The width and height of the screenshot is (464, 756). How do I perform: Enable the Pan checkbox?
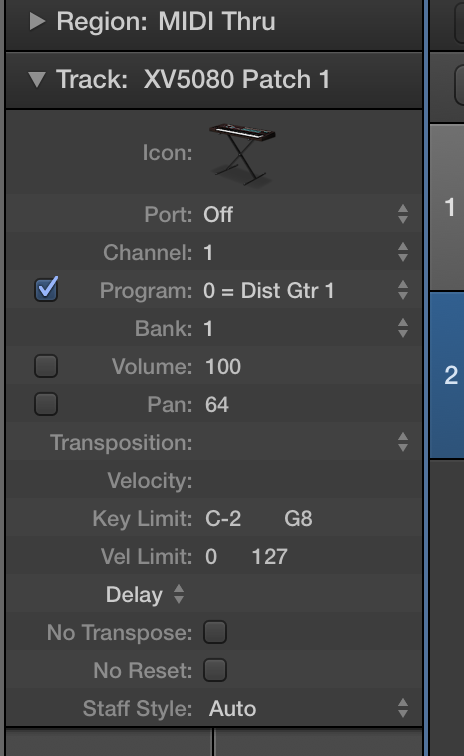coord(46,404)
